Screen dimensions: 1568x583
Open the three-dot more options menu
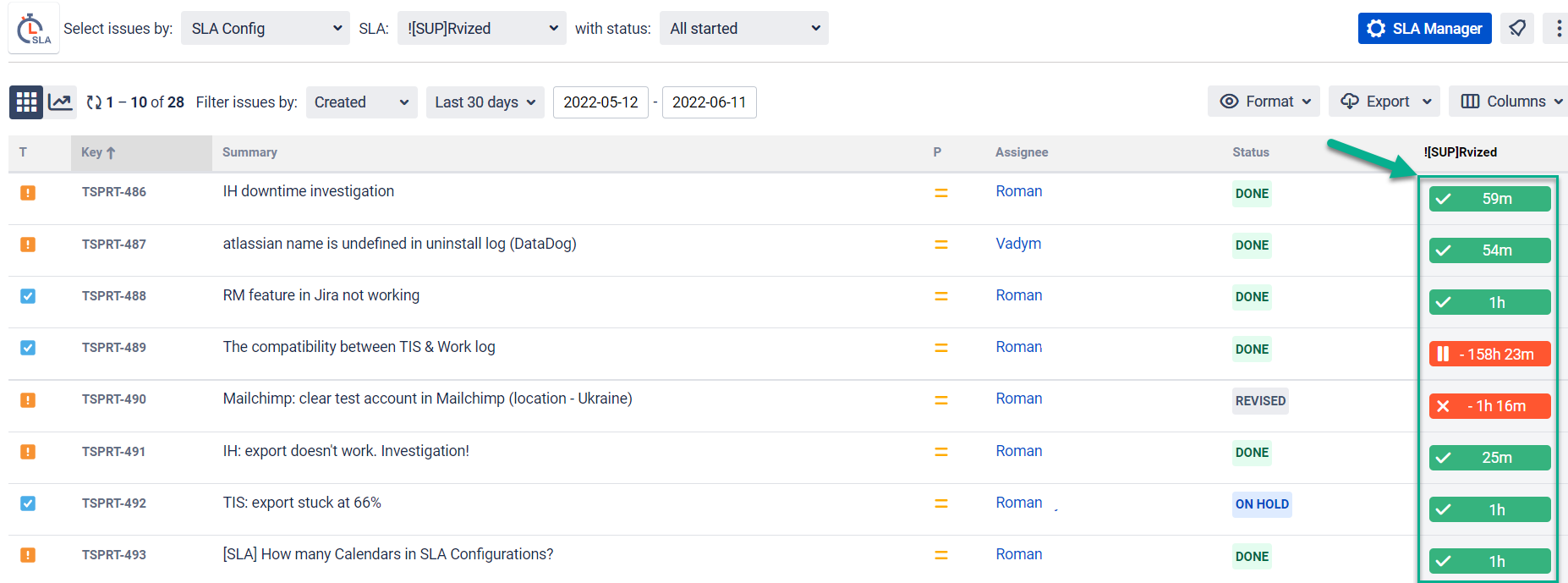coord(1558,28)
